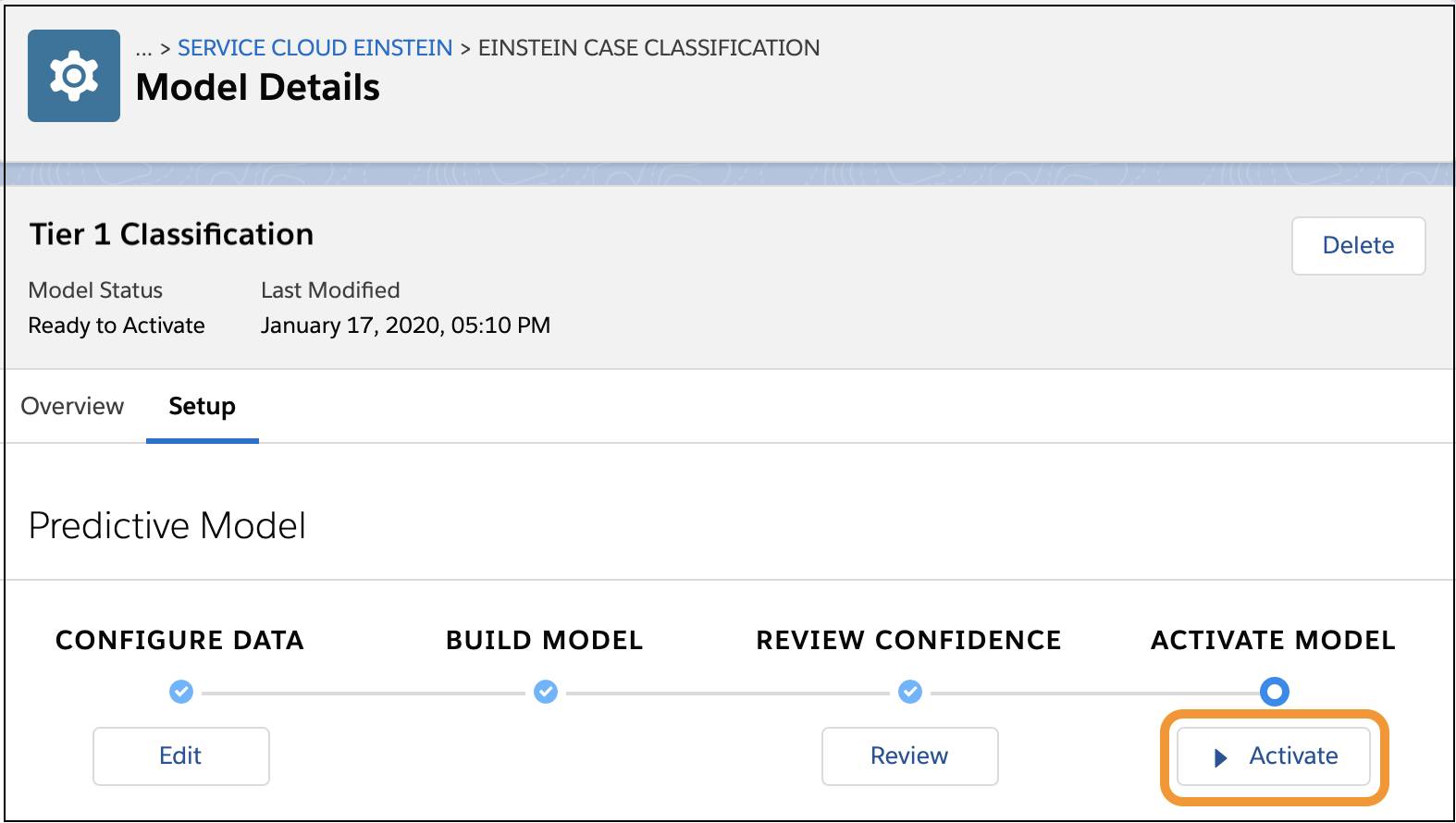Click the January 17, 2020 modified date

[405, 326]
